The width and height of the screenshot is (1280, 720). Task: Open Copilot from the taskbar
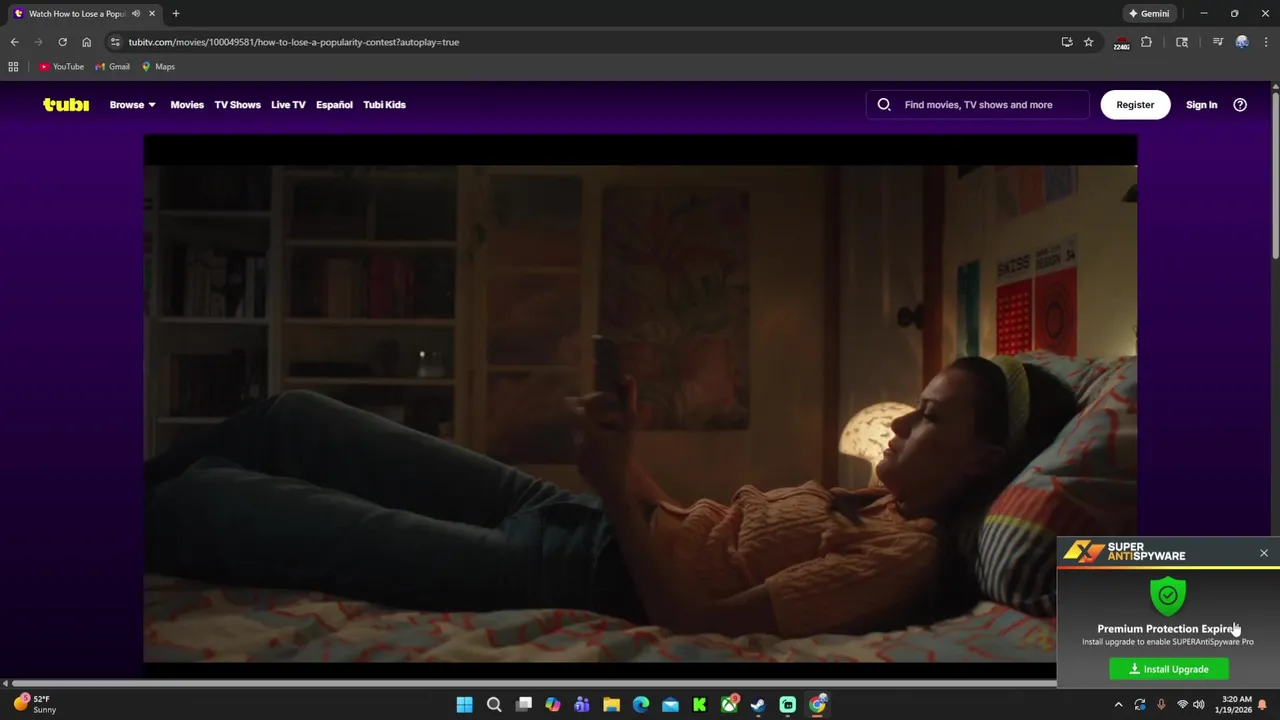553,704
